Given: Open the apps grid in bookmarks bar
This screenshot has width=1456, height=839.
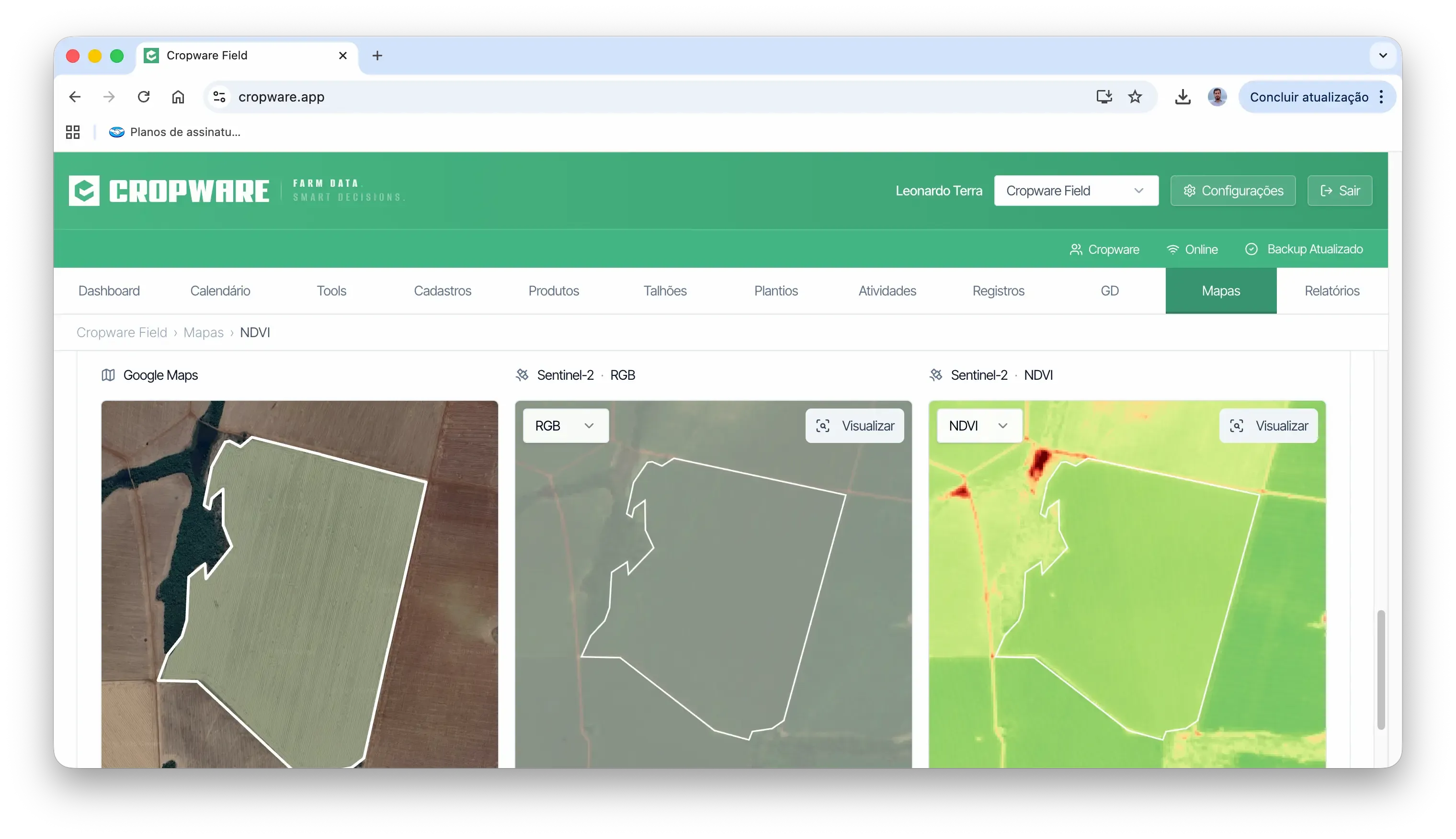Looking at the screenshot, I should (x=73, y=132).
